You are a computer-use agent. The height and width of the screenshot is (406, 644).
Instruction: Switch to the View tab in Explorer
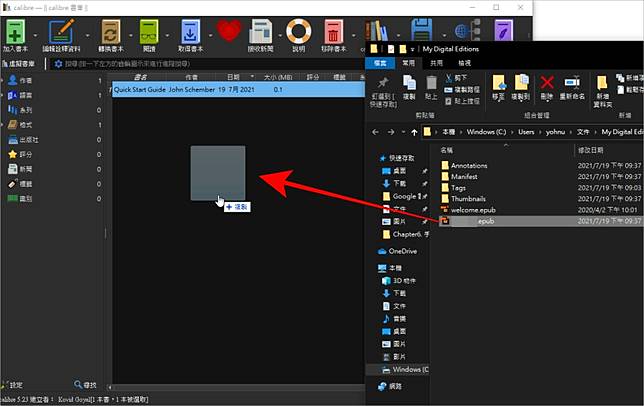click(x=464, y=63)
